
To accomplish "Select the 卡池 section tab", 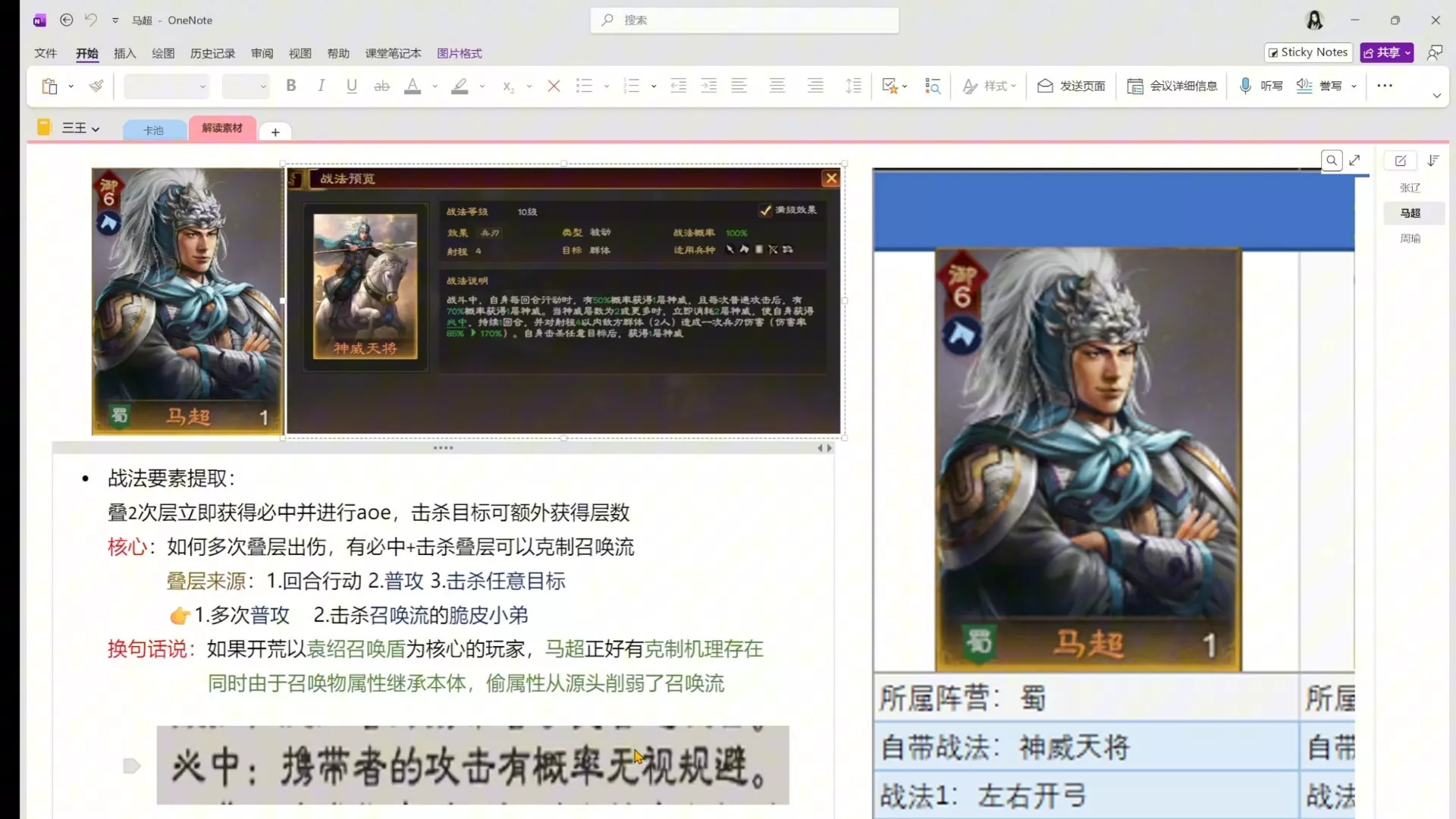I will tap(154, 130).
